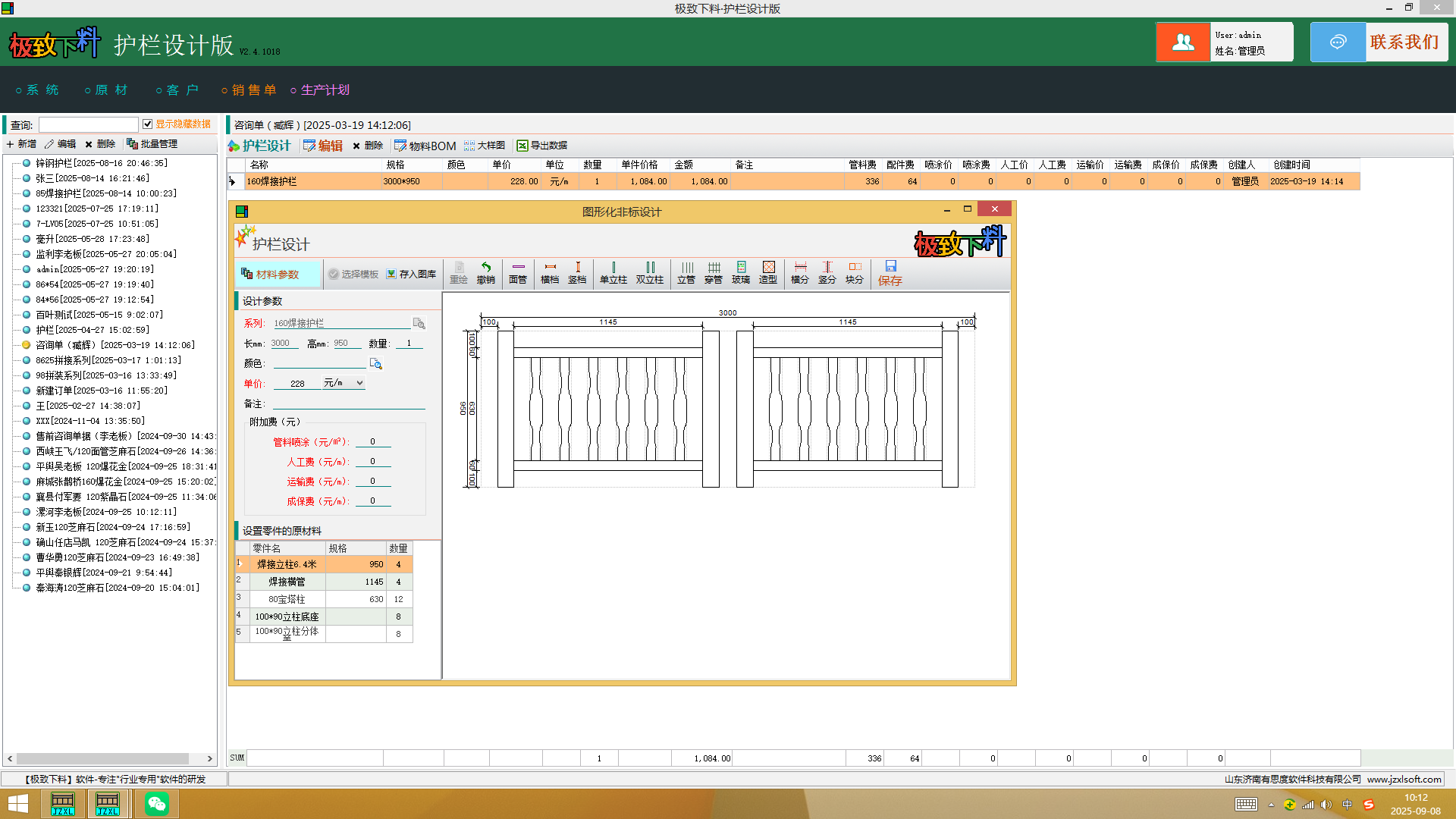Open the color picker lookup icon
1456x819 pixels.
(x=375, y=363)
